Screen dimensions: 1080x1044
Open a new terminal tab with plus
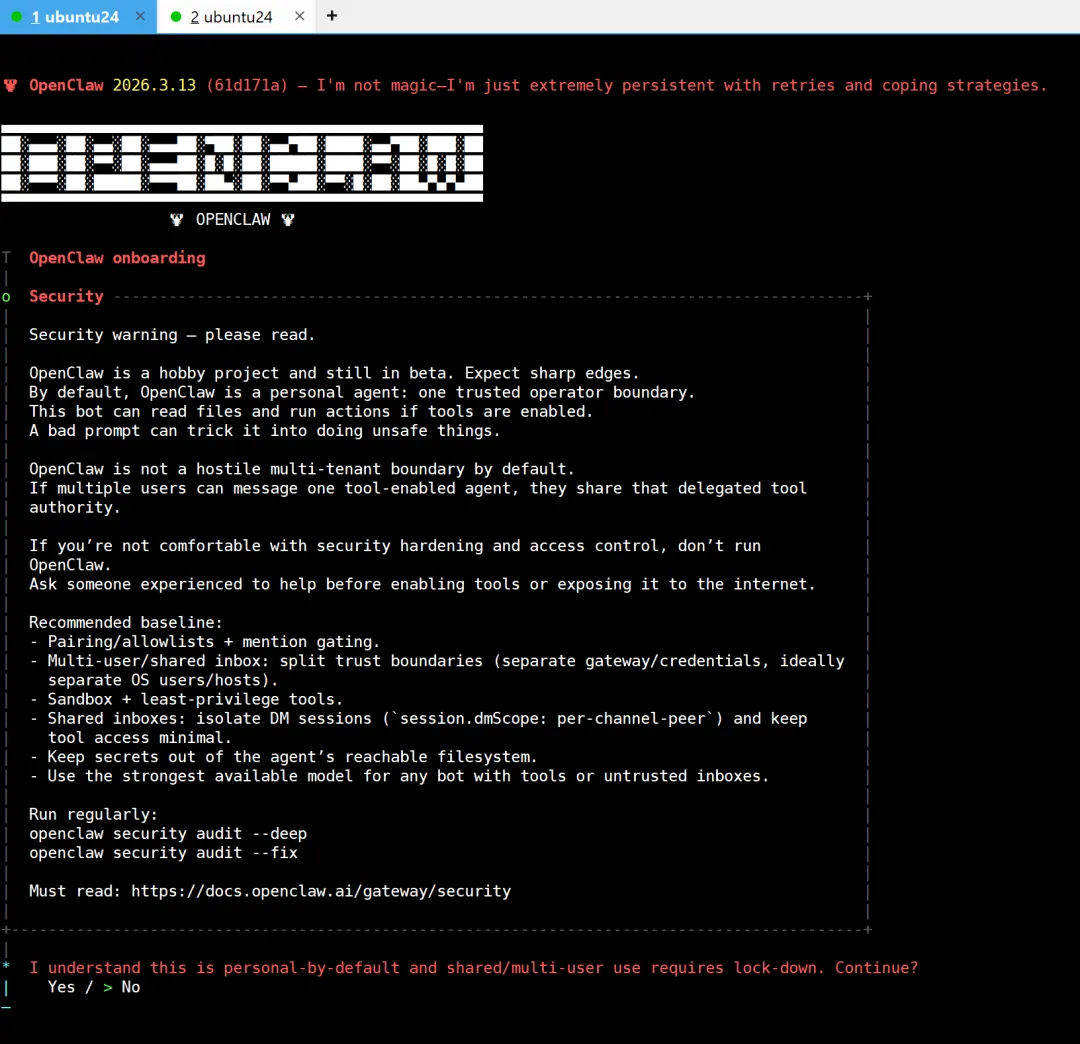[332, 16]
